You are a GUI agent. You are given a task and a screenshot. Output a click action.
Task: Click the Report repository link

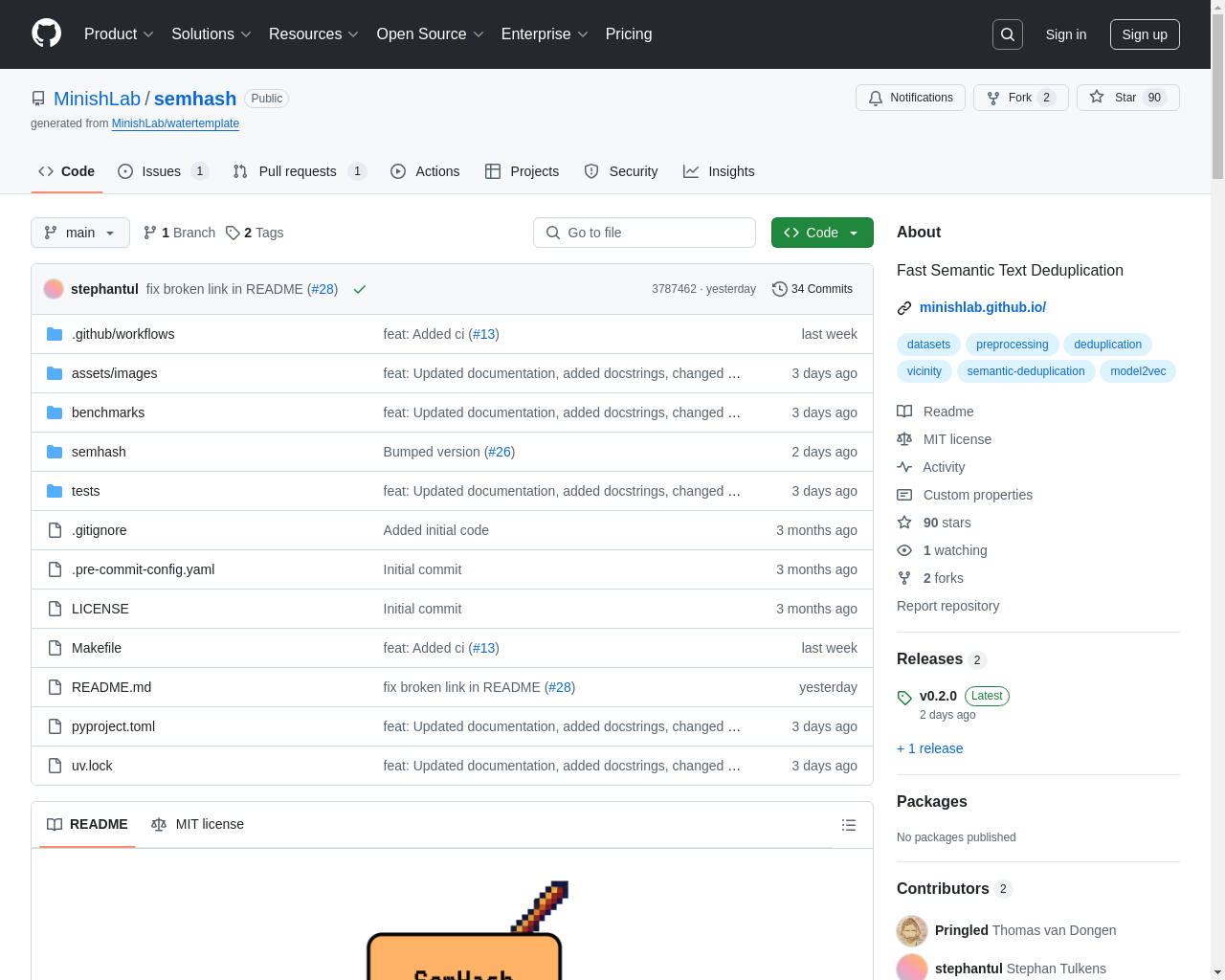coord(947,606)
